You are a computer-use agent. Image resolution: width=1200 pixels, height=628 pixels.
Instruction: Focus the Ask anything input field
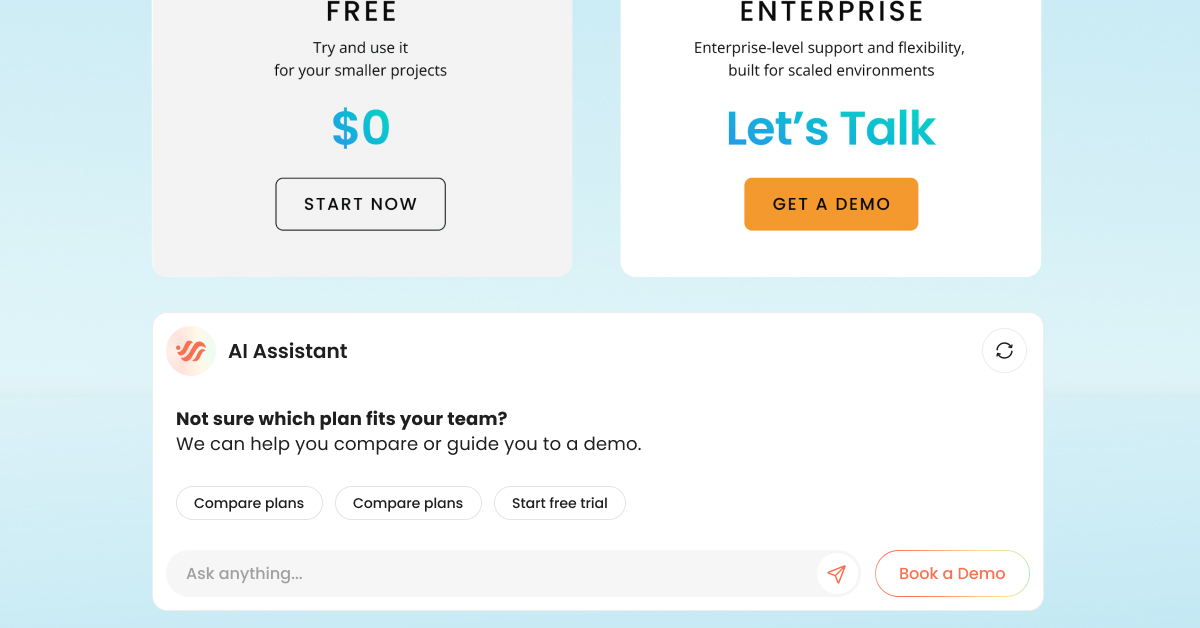[x=490, y=574]
